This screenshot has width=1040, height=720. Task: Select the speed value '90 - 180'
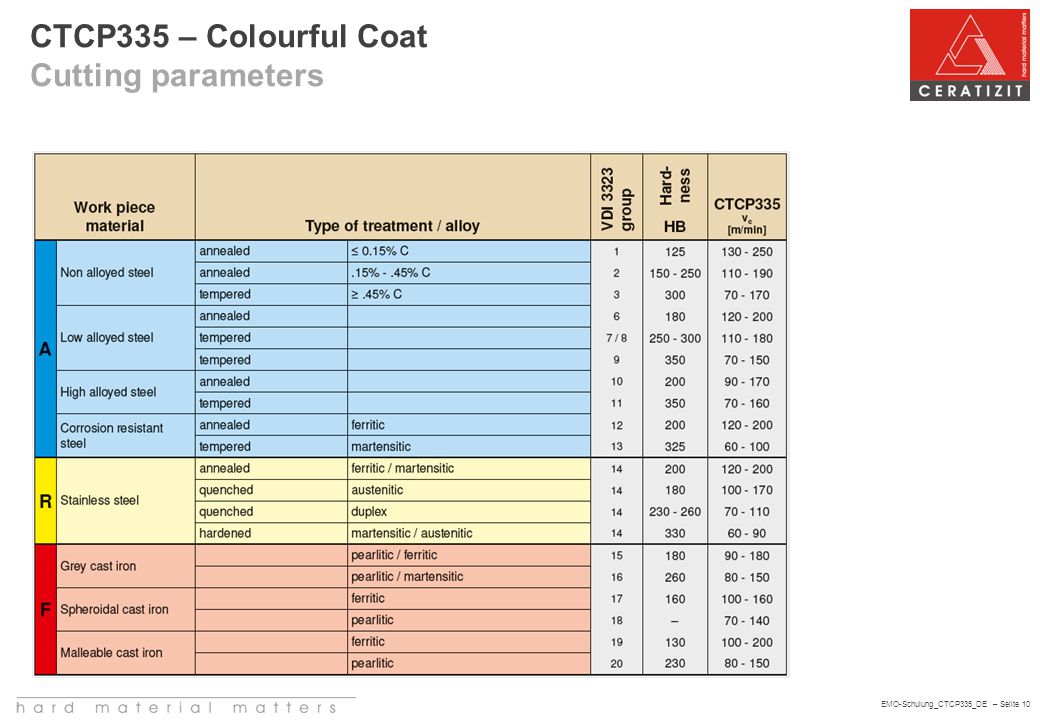pos(747,556)
